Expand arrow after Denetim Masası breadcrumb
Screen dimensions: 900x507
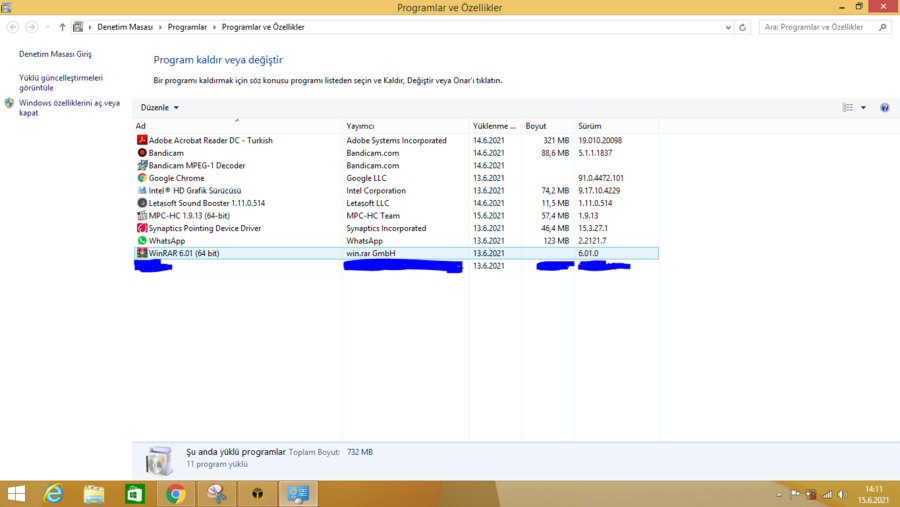pos(160,27)
